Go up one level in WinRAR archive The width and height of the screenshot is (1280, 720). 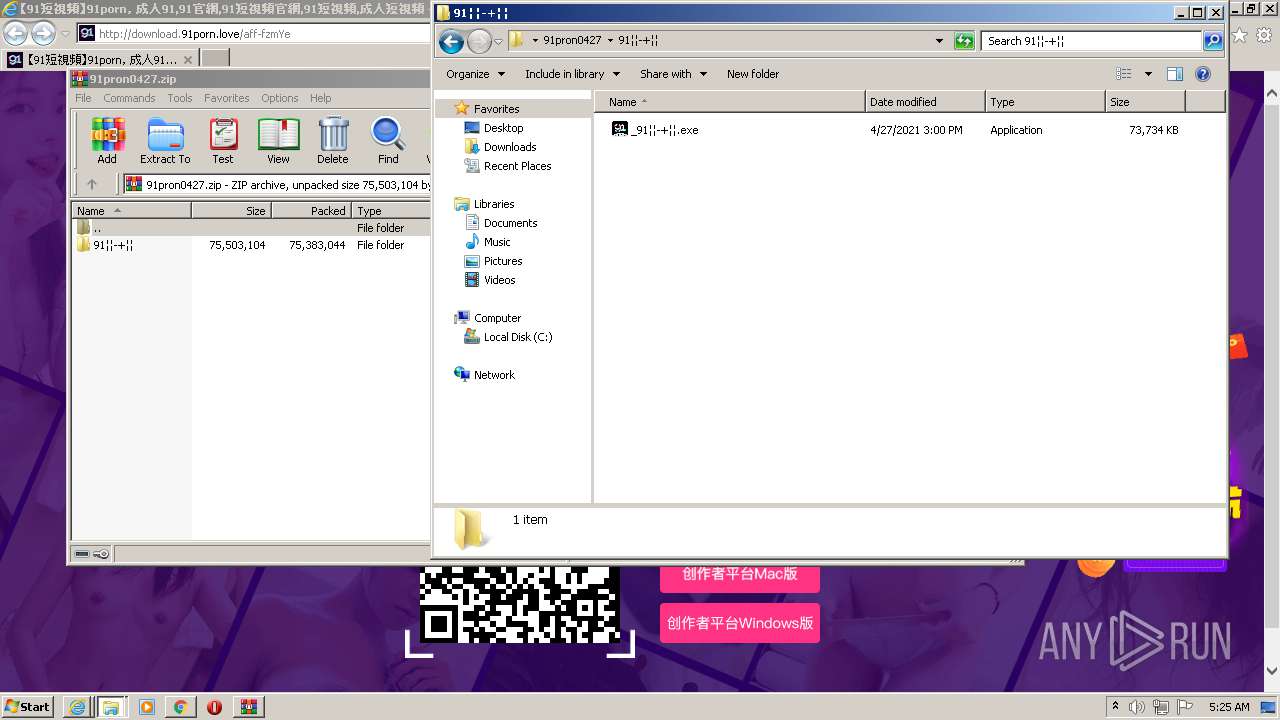pos(92,184)
